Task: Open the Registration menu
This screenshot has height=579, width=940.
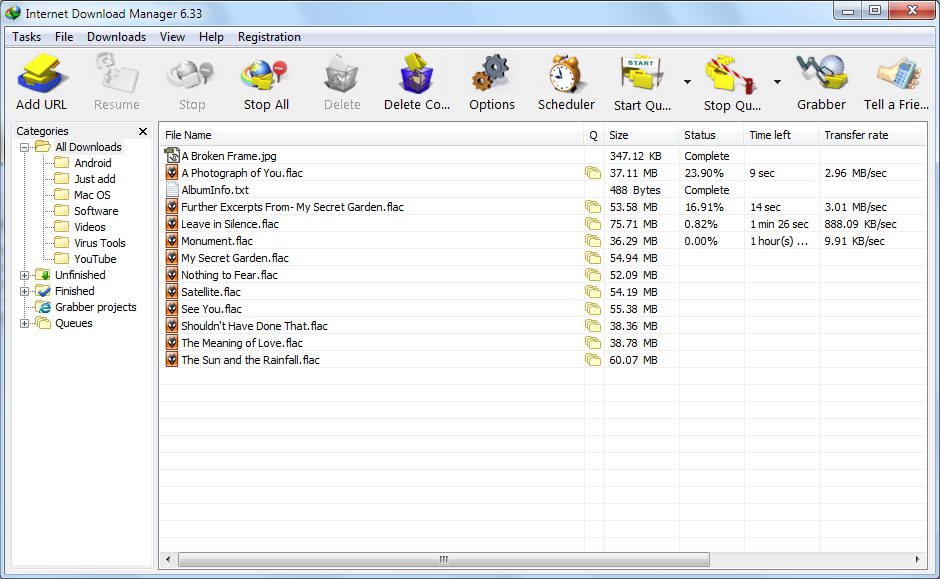Action: pos(269,37)
